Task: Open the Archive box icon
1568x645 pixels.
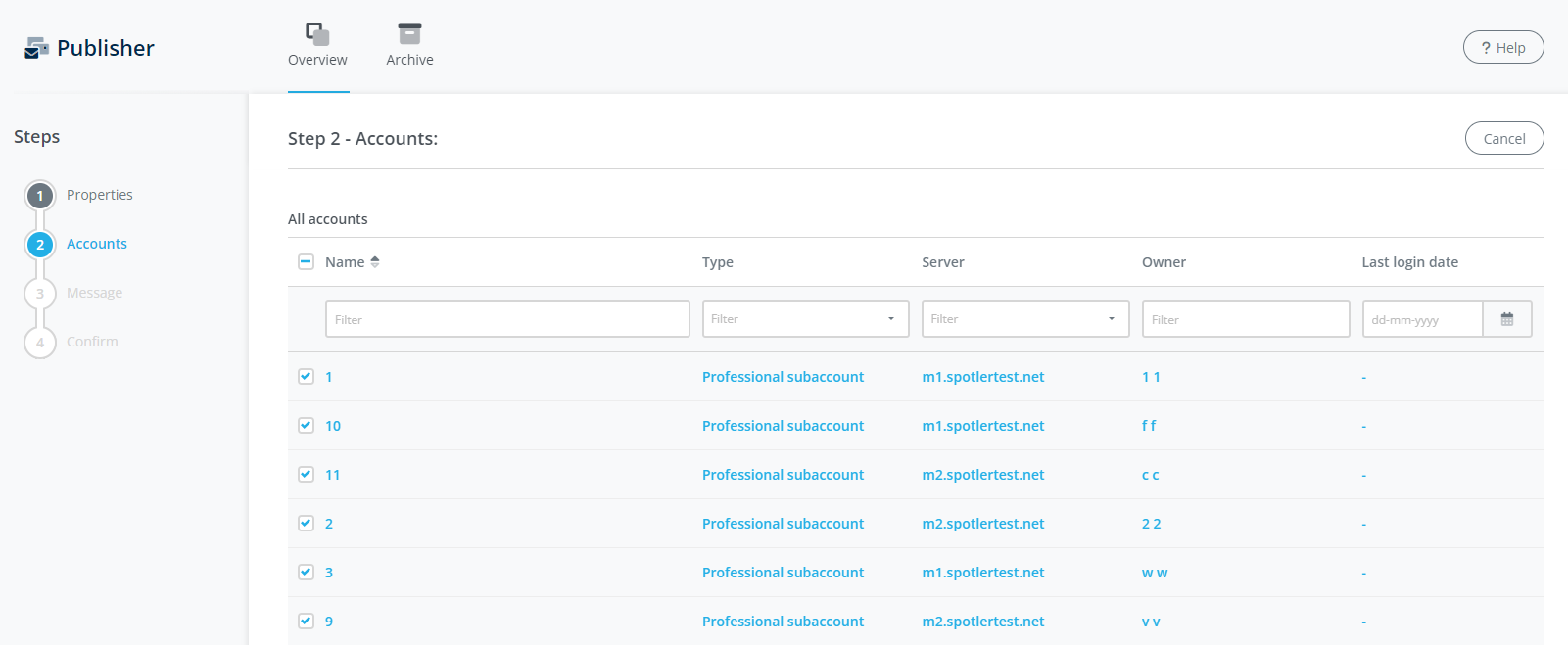Action: point(409,34)
